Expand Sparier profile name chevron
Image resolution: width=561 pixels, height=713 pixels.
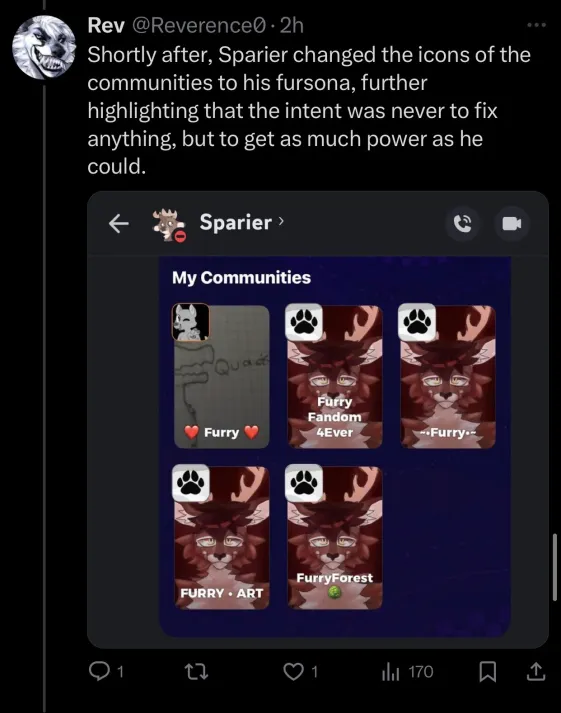[x=281, y=221]
